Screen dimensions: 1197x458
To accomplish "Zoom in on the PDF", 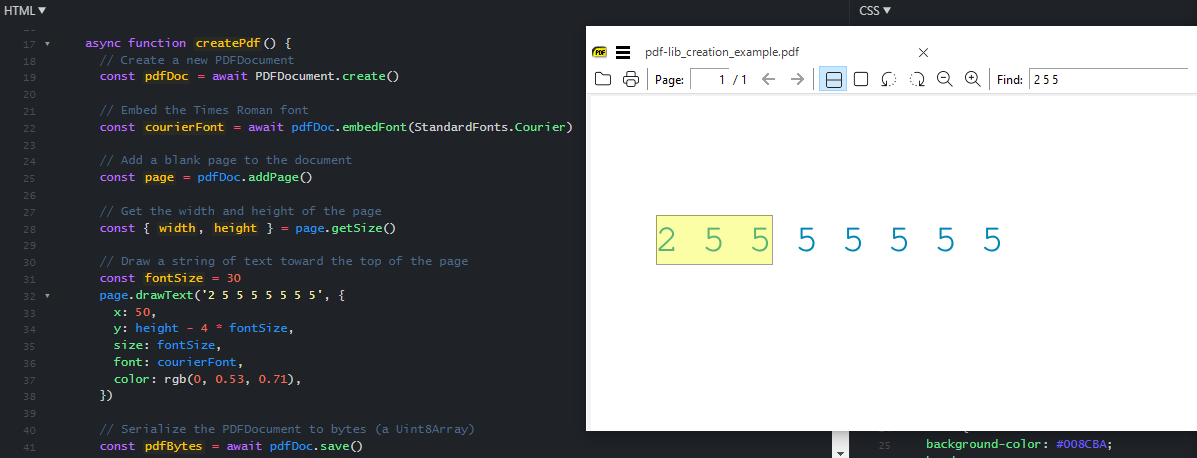I will coord(973,79).
